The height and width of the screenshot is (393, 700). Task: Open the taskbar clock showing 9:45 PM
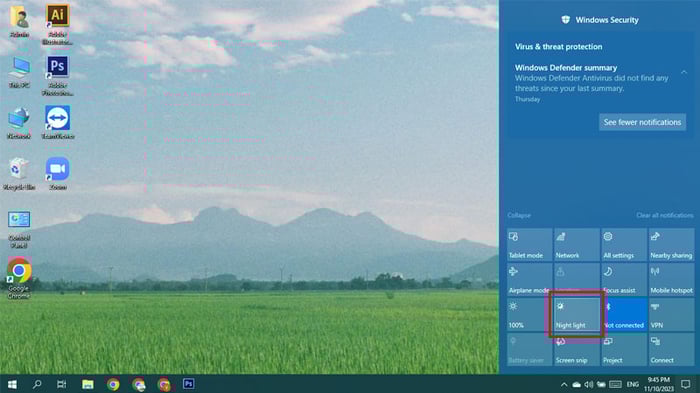coord(659,384)
